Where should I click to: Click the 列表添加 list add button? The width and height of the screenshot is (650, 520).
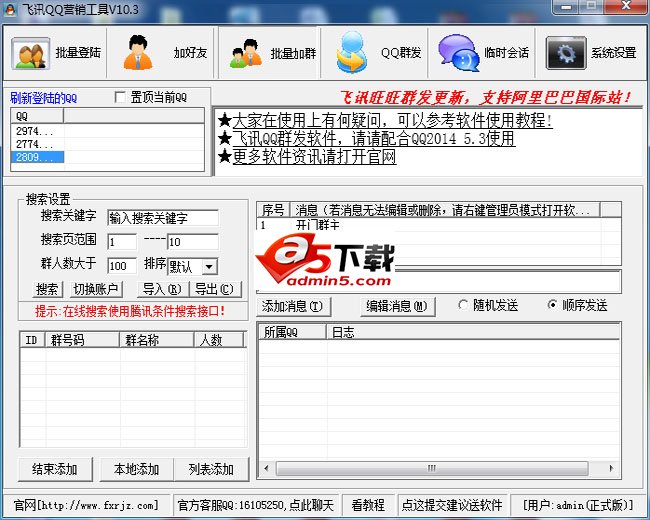pos(211,469)
